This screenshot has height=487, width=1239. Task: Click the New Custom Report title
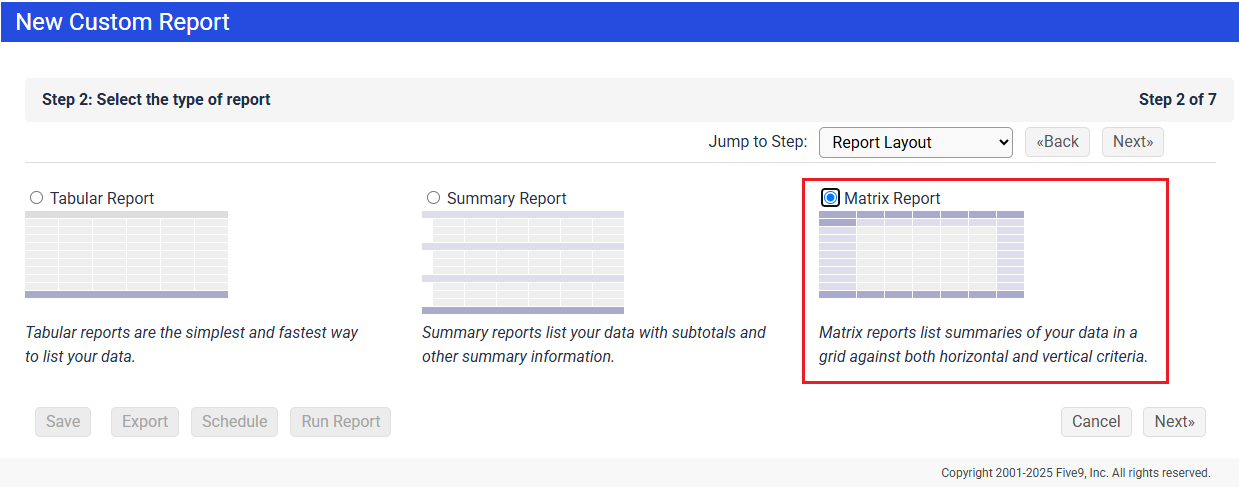122,21
